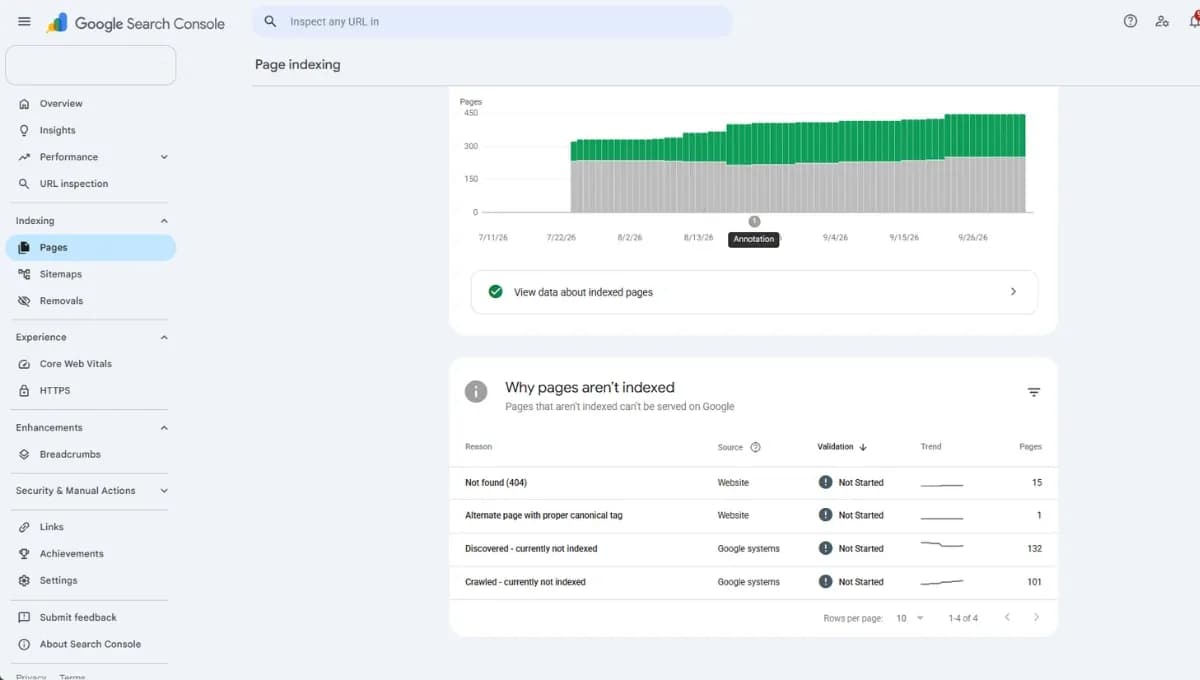Go to next page of rows
Image resolution: width=1200 pixels, height=680 pixels.
1036,618
